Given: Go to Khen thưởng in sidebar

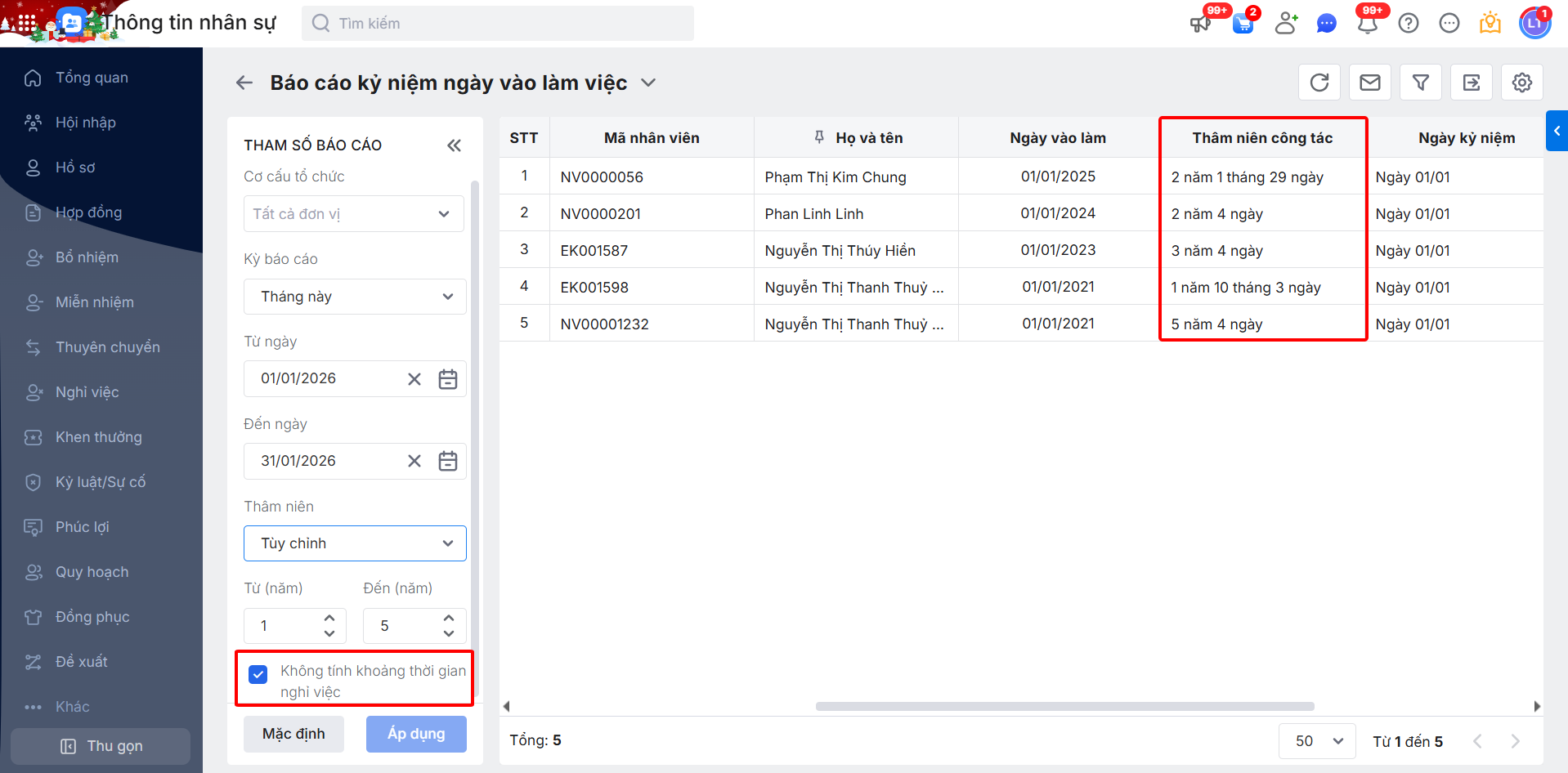Looking at the screenshot, I should [98, 437].
